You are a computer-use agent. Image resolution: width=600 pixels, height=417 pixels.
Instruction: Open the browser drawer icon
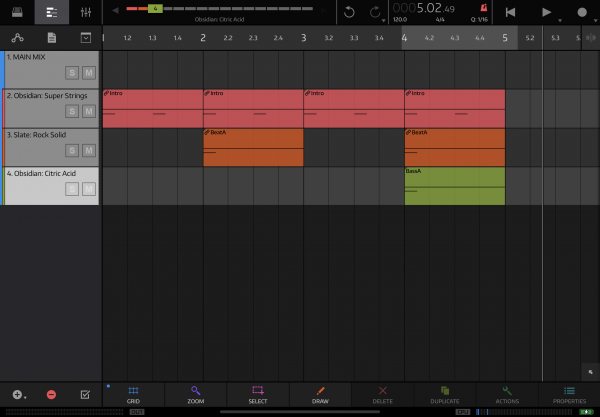[17, 12]
